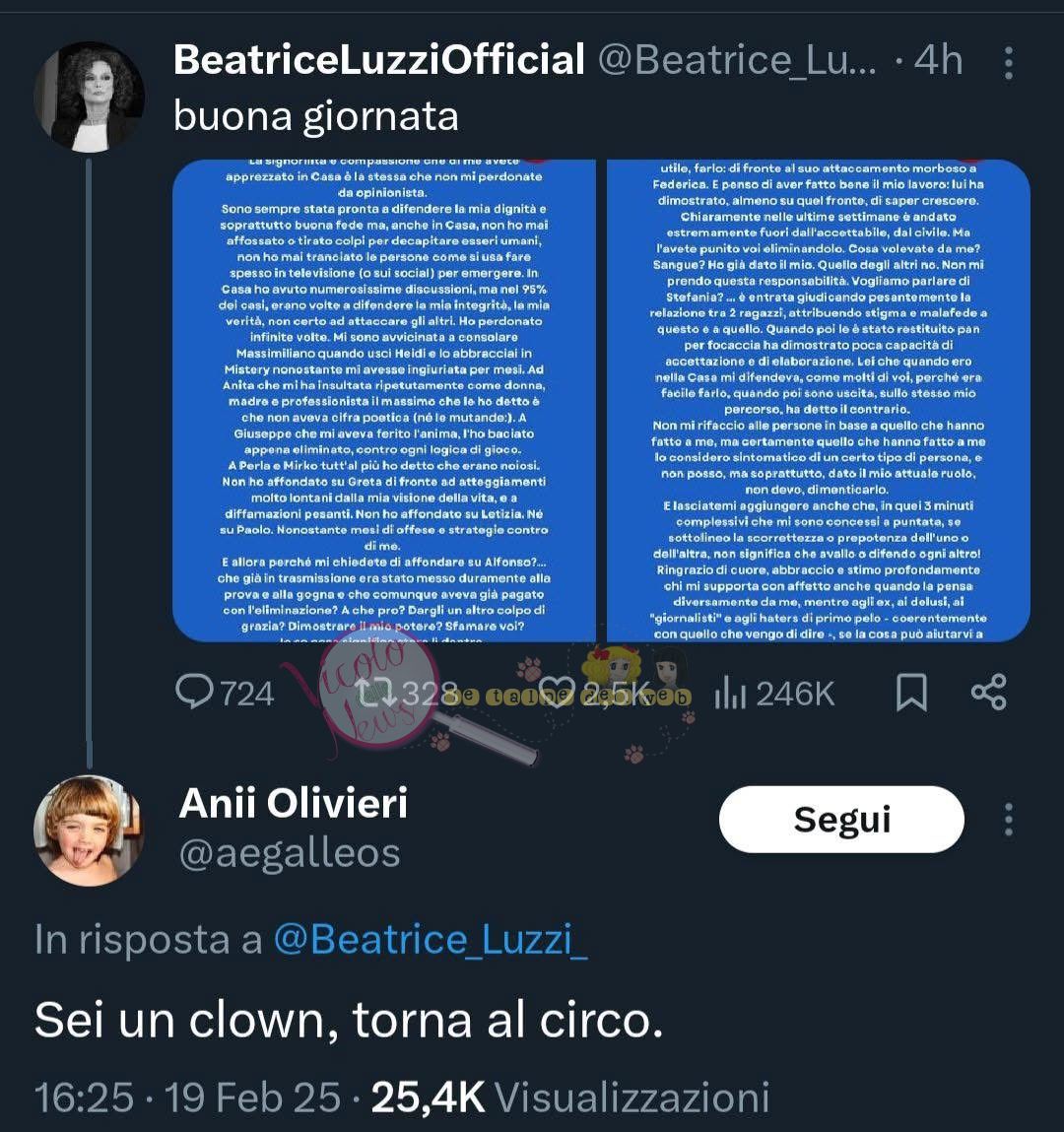Like the post with the heart icon

[557, 693]
